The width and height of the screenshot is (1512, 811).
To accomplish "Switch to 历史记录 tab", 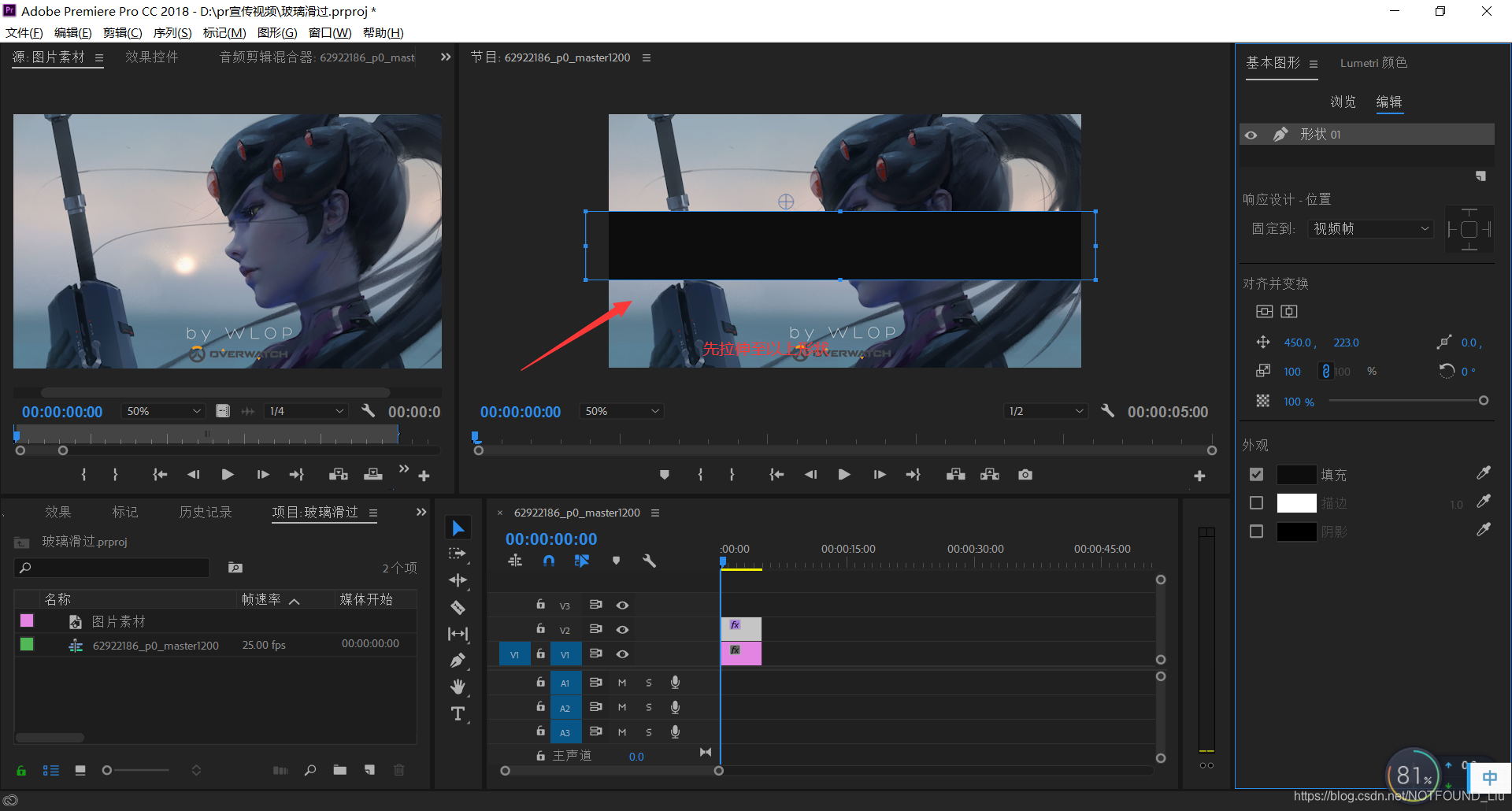I will [x=206, y=512].
